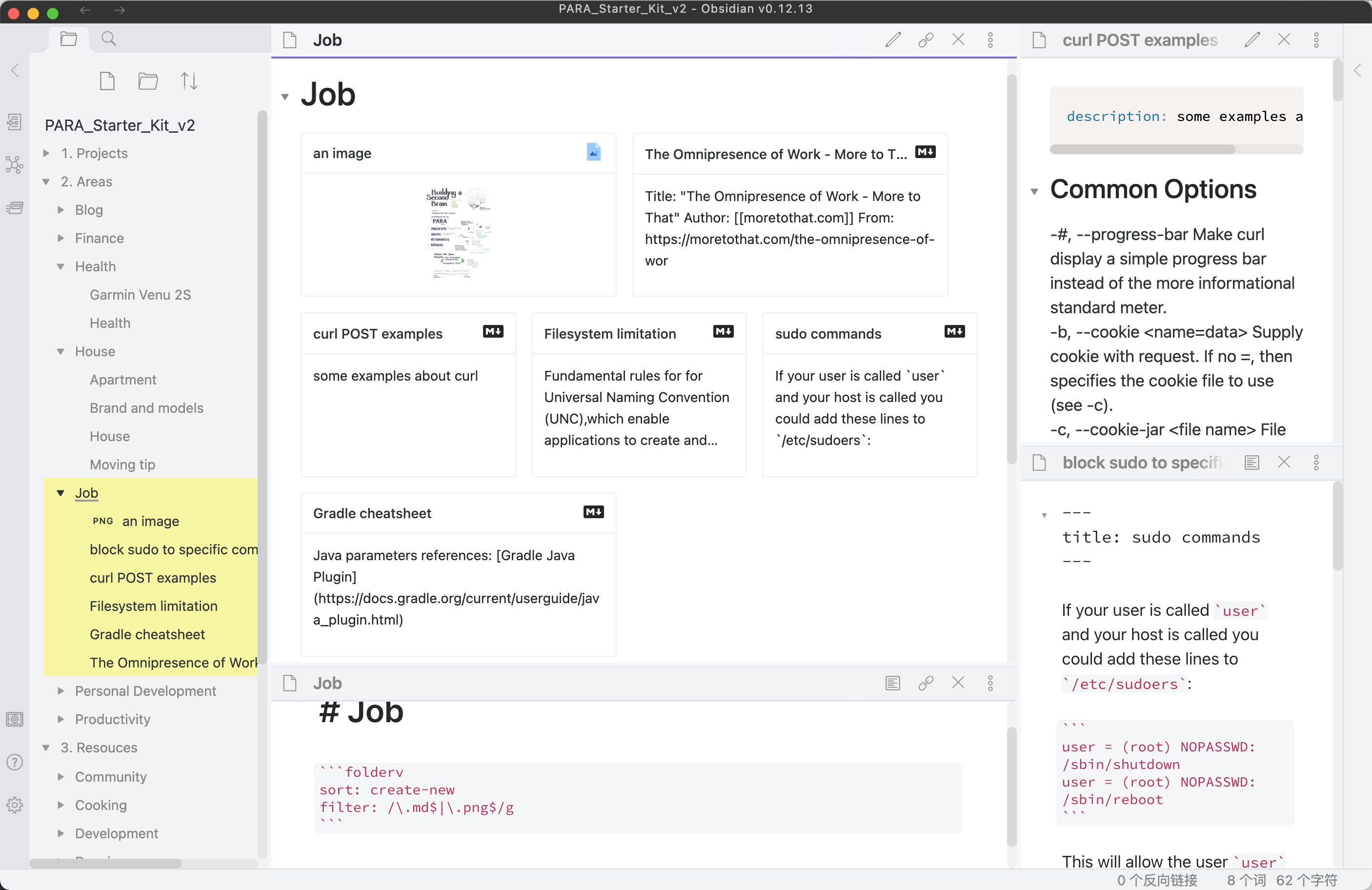This screenshot has width=1372, height=890.
Task: Collapse the Health folder
Action: click(61, 266)
